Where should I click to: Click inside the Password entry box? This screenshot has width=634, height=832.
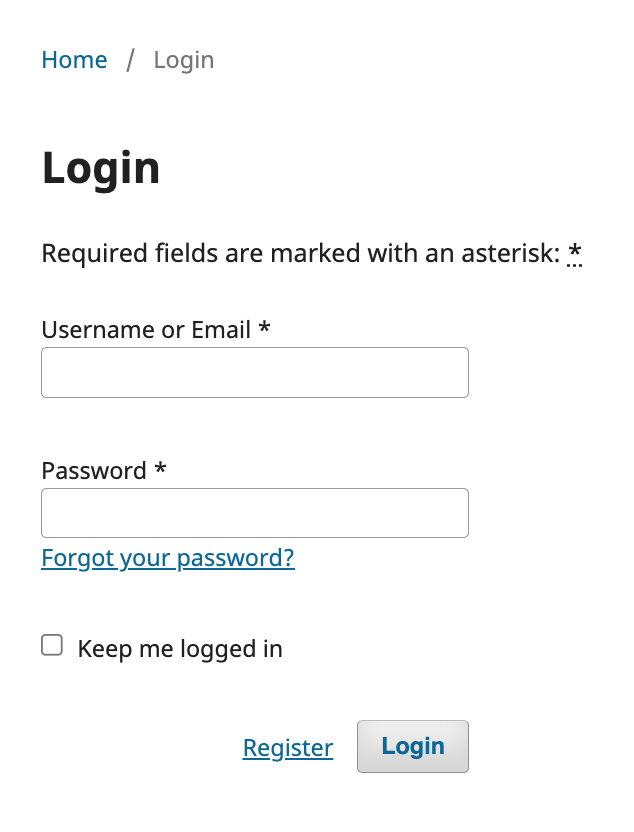point(254,512)
